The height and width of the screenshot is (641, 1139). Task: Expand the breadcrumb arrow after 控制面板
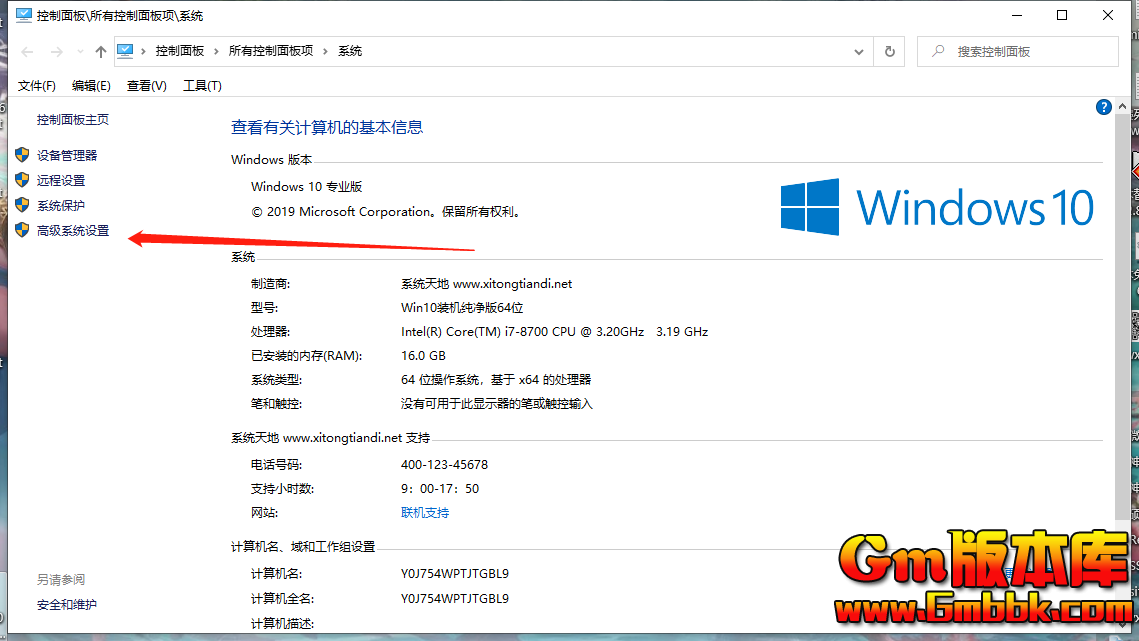tap(217, 51)
